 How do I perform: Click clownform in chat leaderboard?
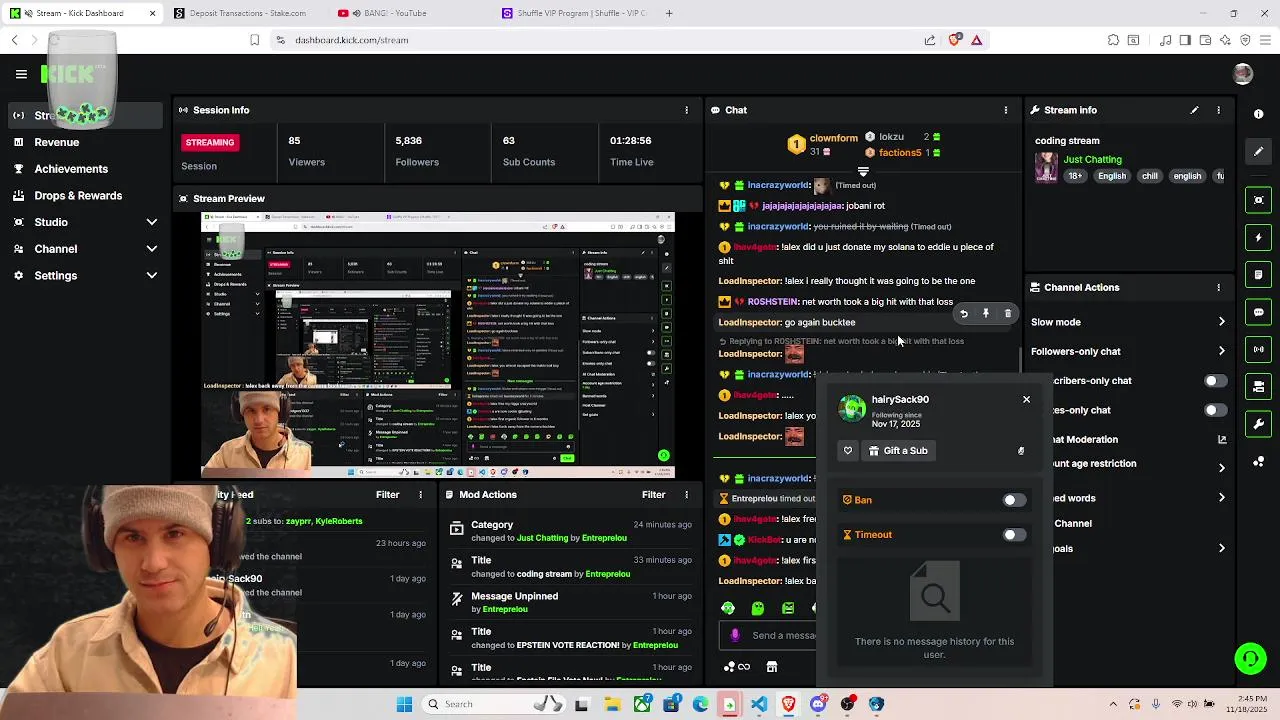[x=834, y=138]
